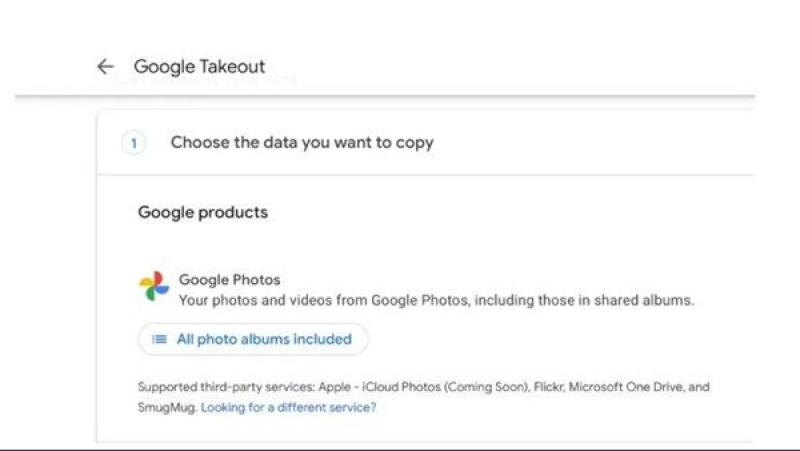Click the list icon in the albums button

(x=160, y=339)
